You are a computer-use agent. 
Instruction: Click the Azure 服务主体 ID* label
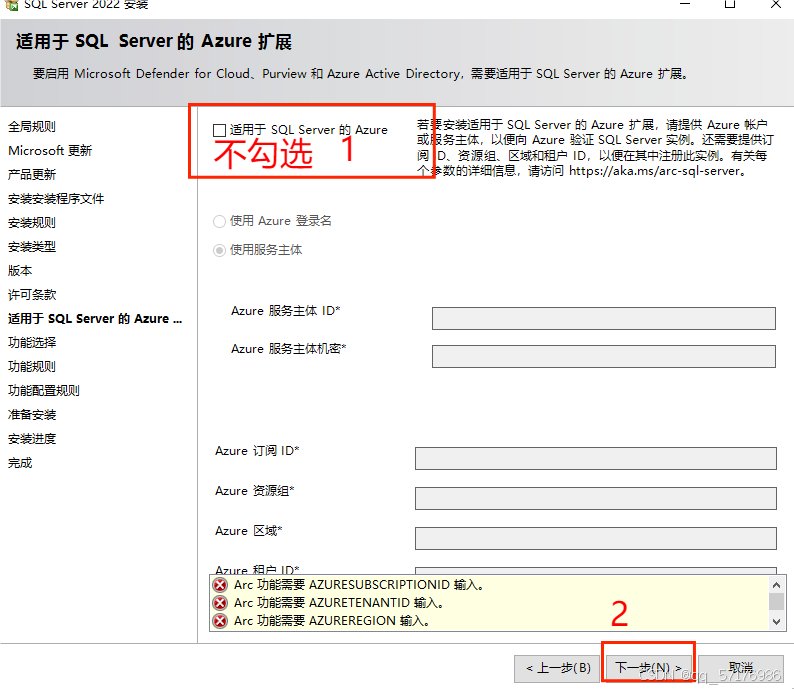coord(286,311)
